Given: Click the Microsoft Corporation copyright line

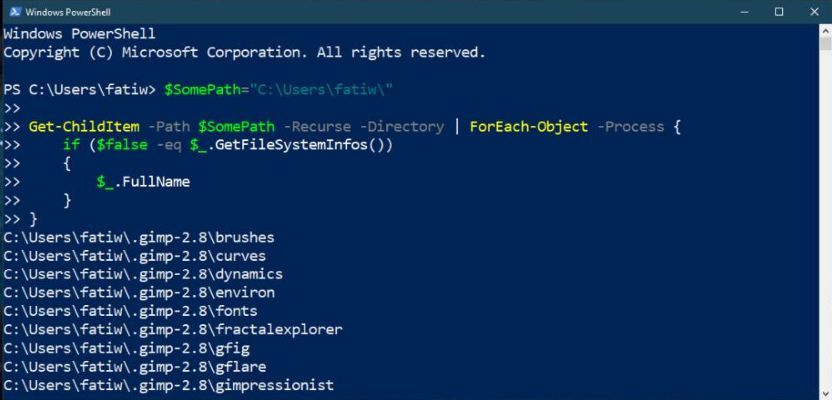Looking at the screenshot, I should pyautogui.click(x=244, y=52).
